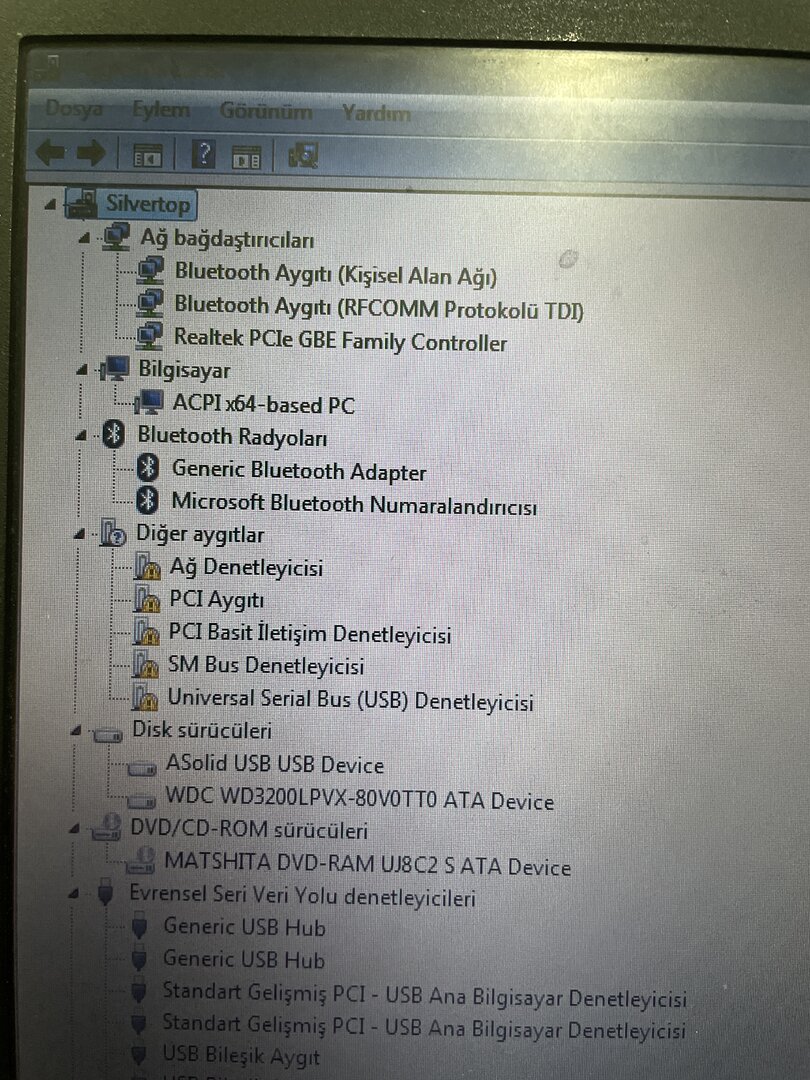Image resolution: width=810 pixels, height=1080 pixels.
Task: Select the first Generic USB Hub
Action: point(244,927)
